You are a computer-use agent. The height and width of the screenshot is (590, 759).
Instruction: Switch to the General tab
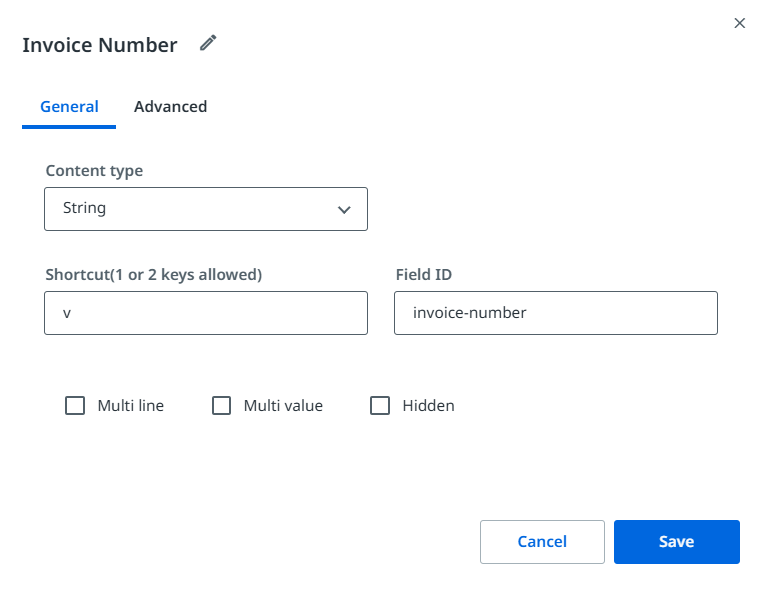[69, 107]
